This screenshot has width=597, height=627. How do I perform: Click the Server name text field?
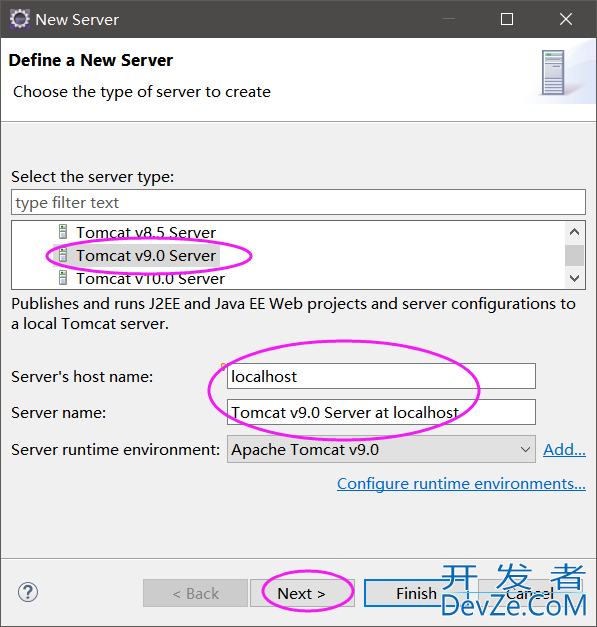tap(381, 412)
